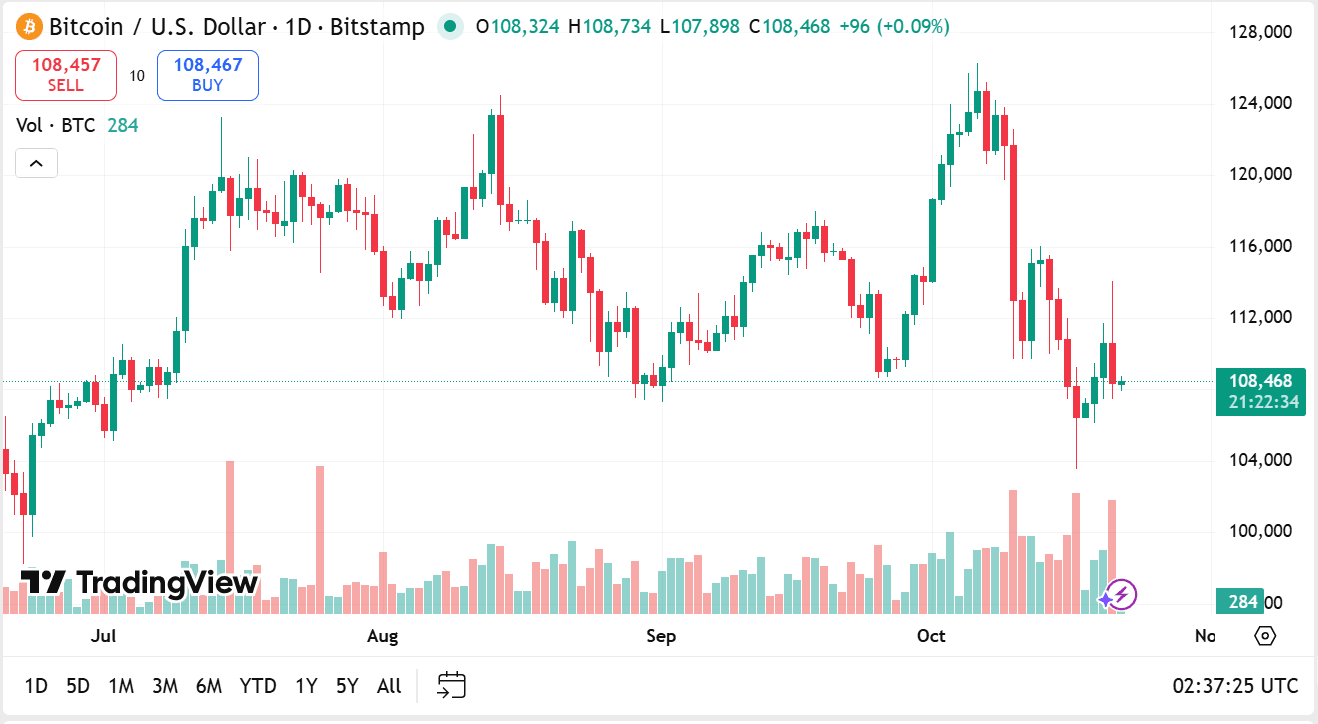1318x724 pixels.
Task: Choose the 5Y time range
Action: (x=347, y=686)
